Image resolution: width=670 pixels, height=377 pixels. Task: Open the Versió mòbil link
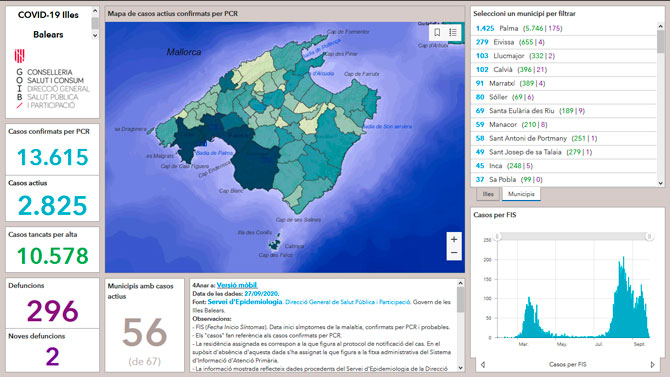pyautogui.click(x=237, y=285)
